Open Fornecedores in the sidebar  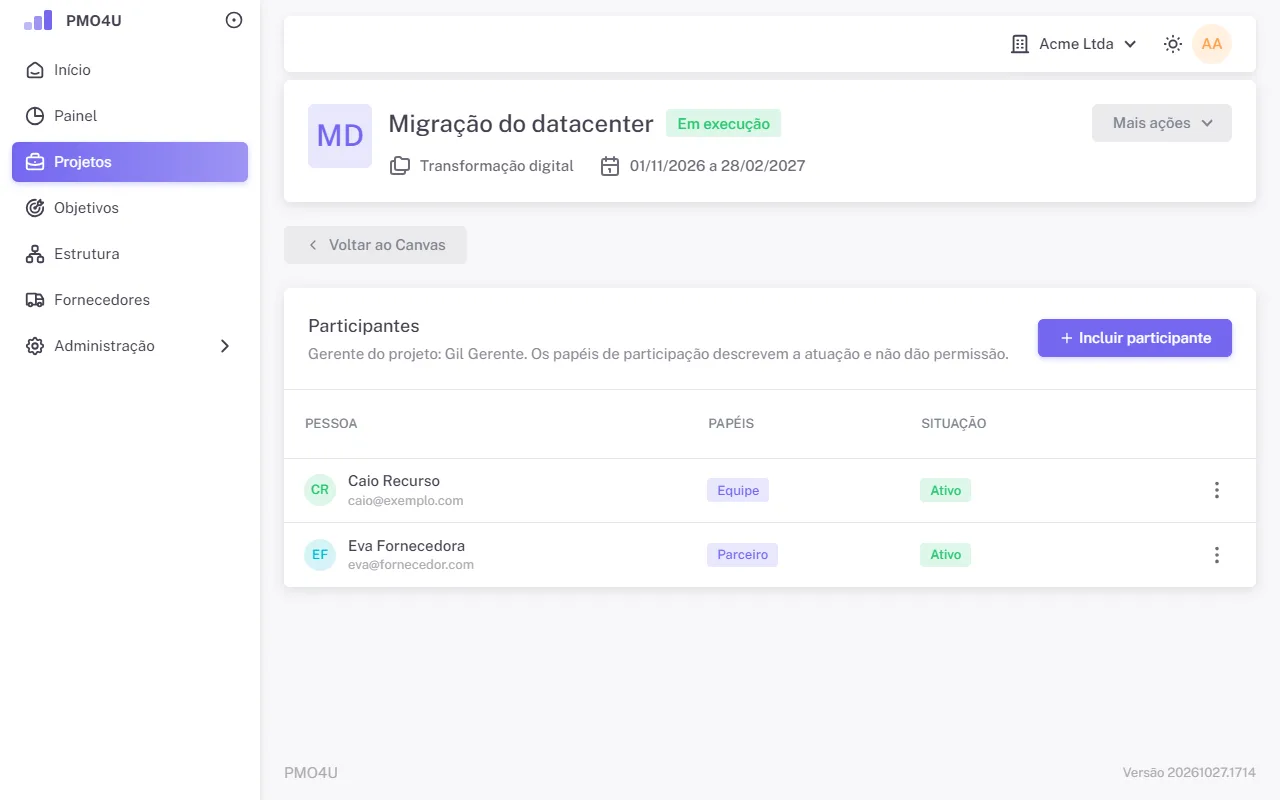(x=130, y=300)
